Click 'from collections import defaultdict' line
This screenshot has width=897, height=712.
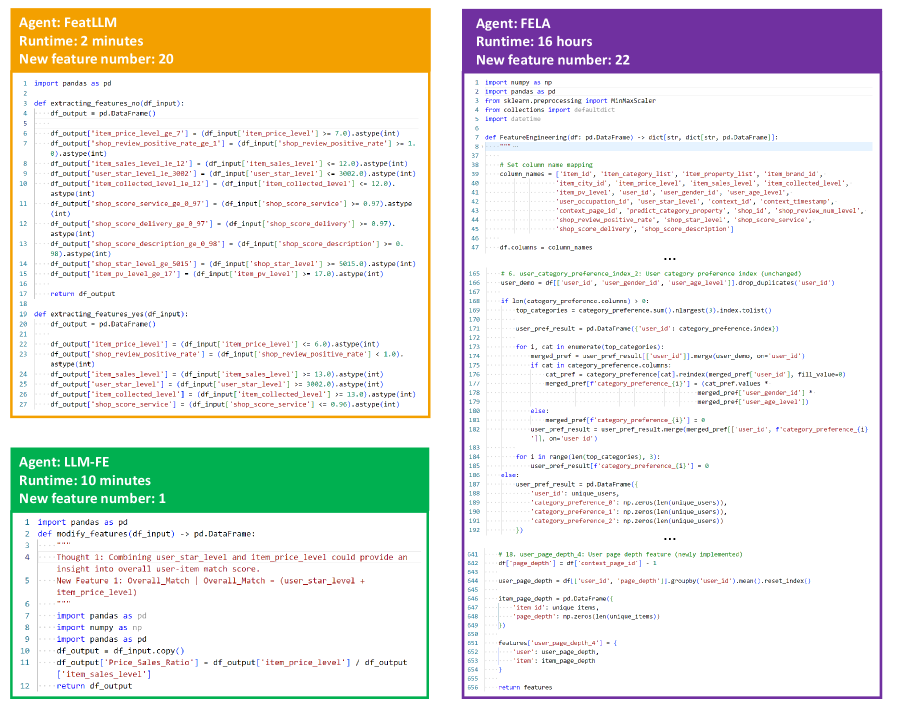550,110
